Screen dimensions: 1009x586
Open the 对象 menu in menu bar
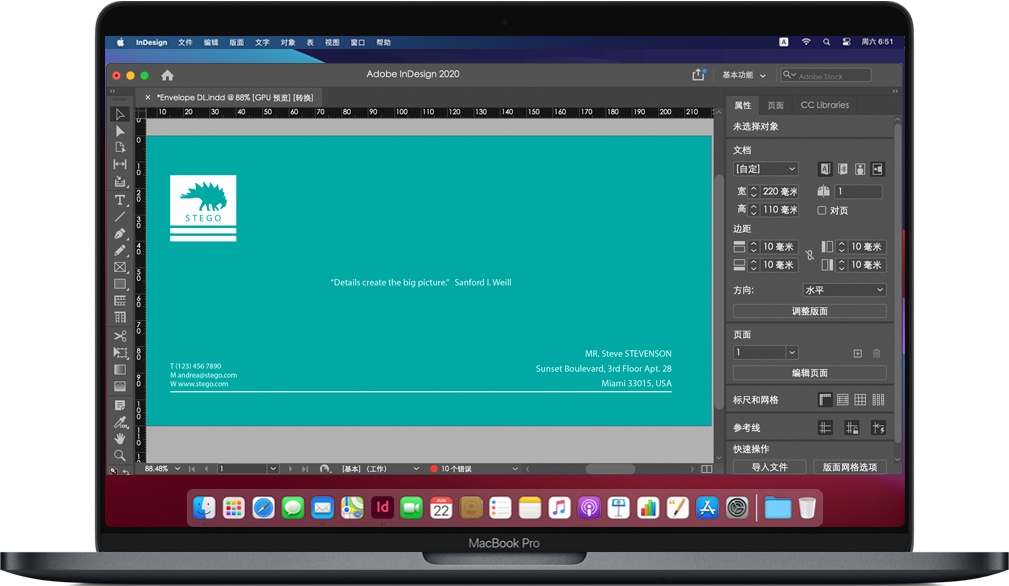point(288,43)
